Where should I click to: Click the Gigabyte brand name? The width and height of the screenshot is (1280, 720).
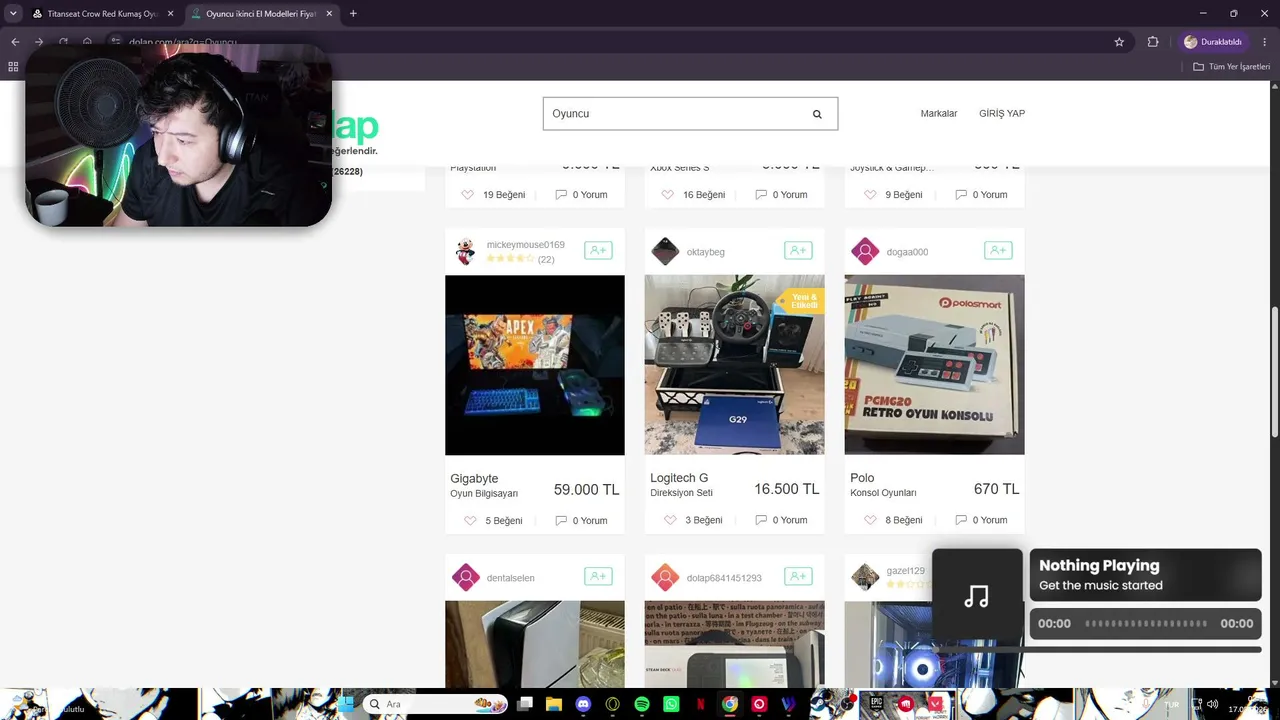click(474, 479)
